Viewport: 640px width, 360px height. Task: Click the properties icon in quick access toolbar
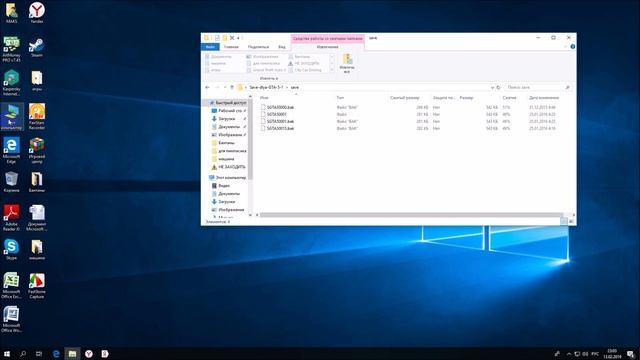pyautogui.click(x=217, y=38)
